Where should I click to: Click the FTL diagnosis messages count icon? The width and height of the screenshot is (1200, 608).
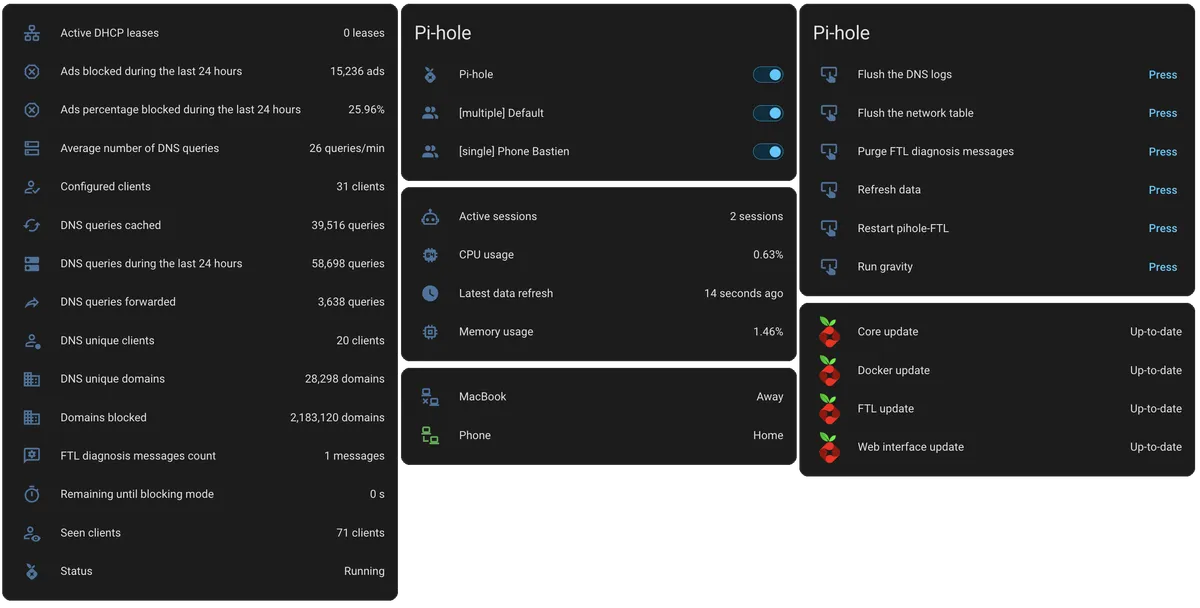coord(32,456)
